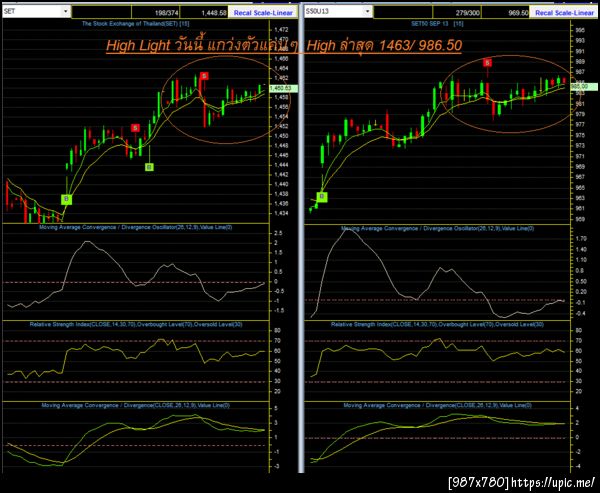Click MACD Oscillator title under S50U13 chart
The height and width of the screenshot is (493, 600).
437,229
